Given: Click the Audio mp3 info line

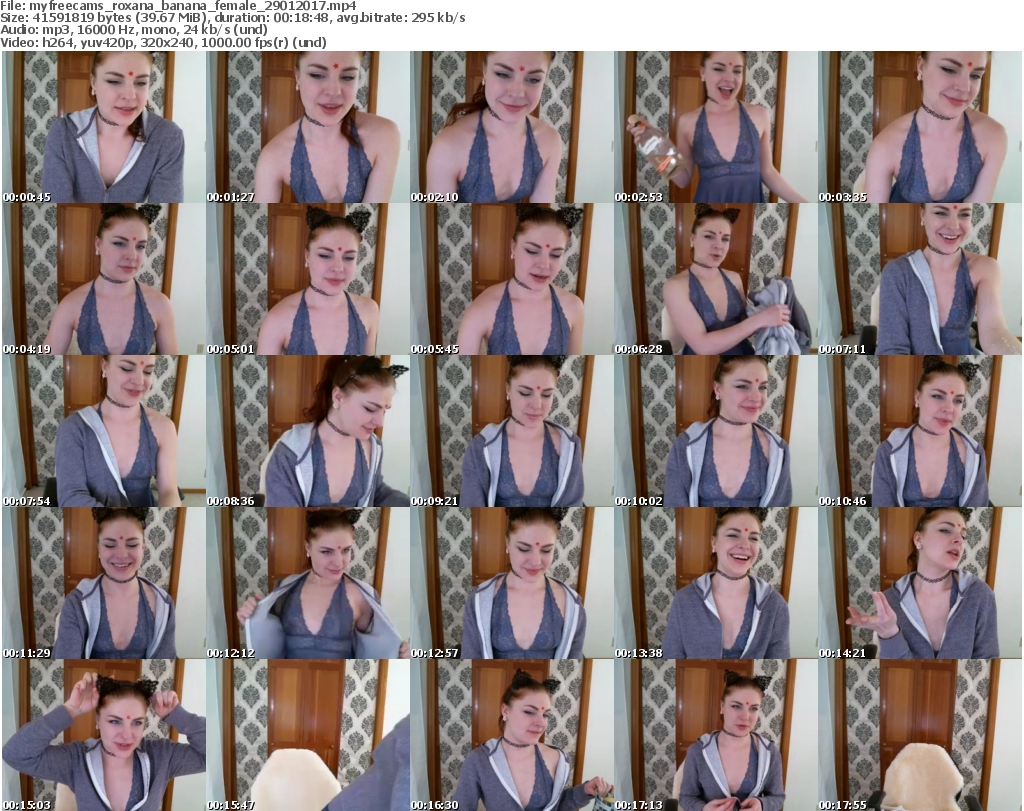Looking at the screenshot, I should pyautogui.click(x=134, y=30).
